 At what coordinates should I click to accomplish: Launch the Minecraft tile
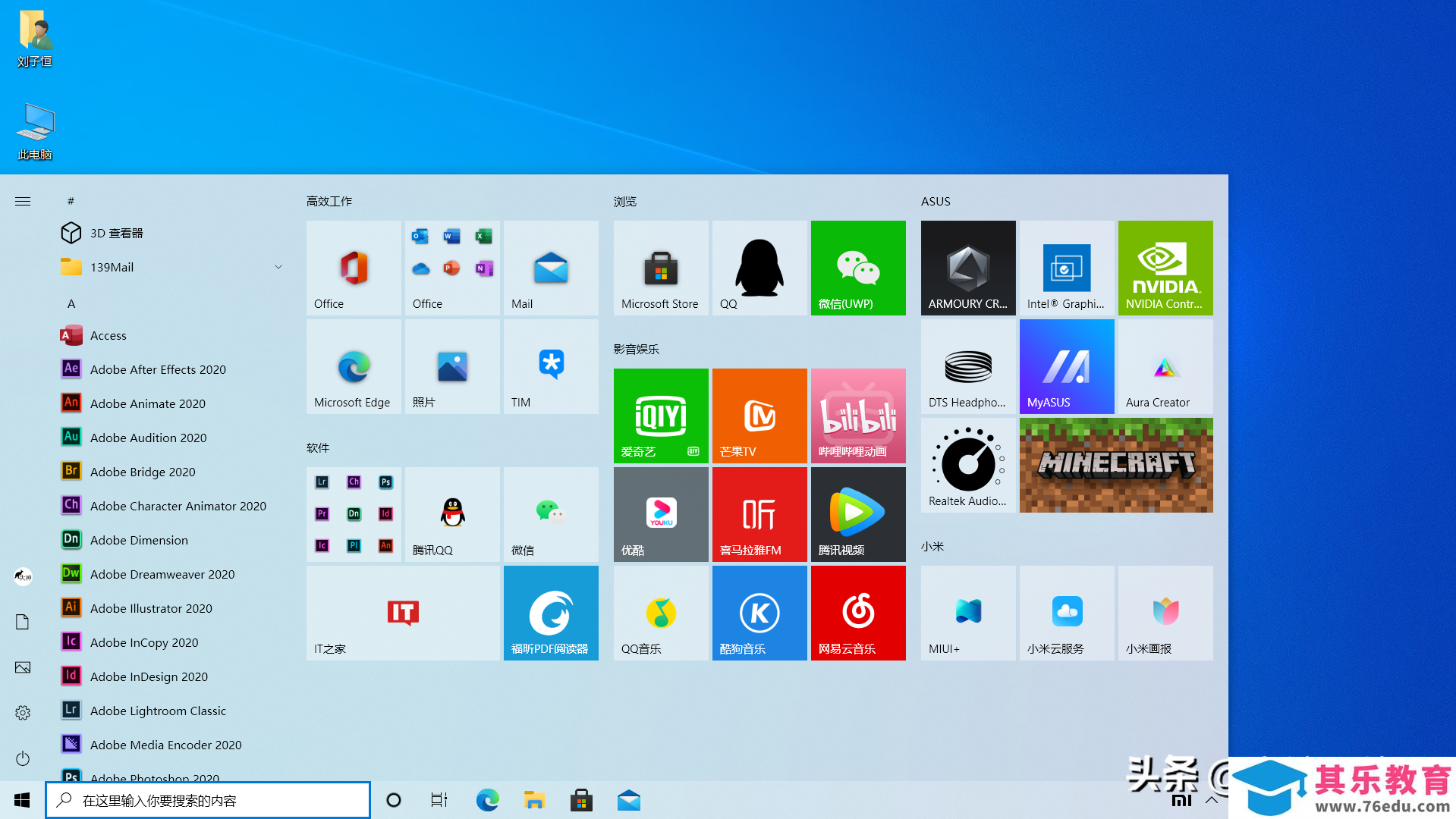pyautogui.click(x=1116, y=465)
